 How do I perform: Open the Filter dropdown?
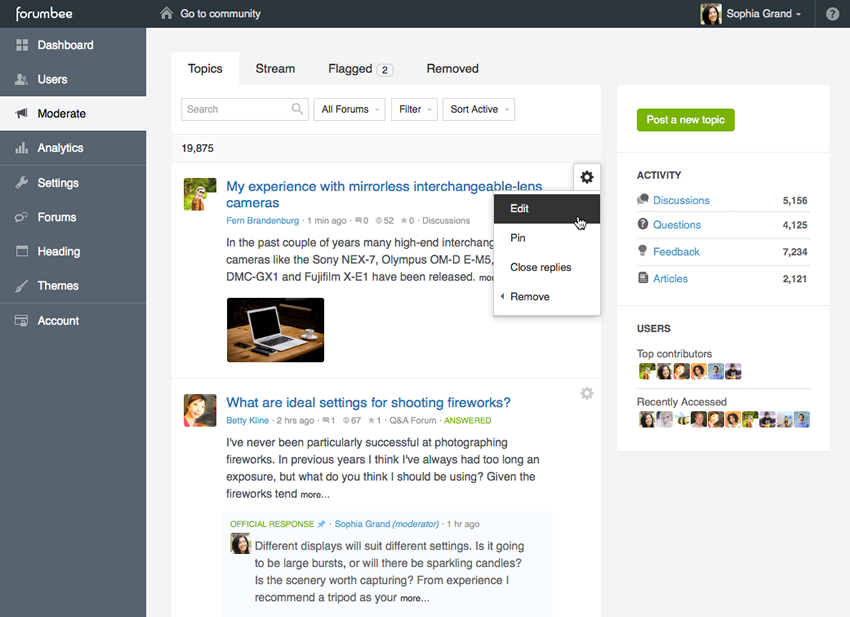415,109
